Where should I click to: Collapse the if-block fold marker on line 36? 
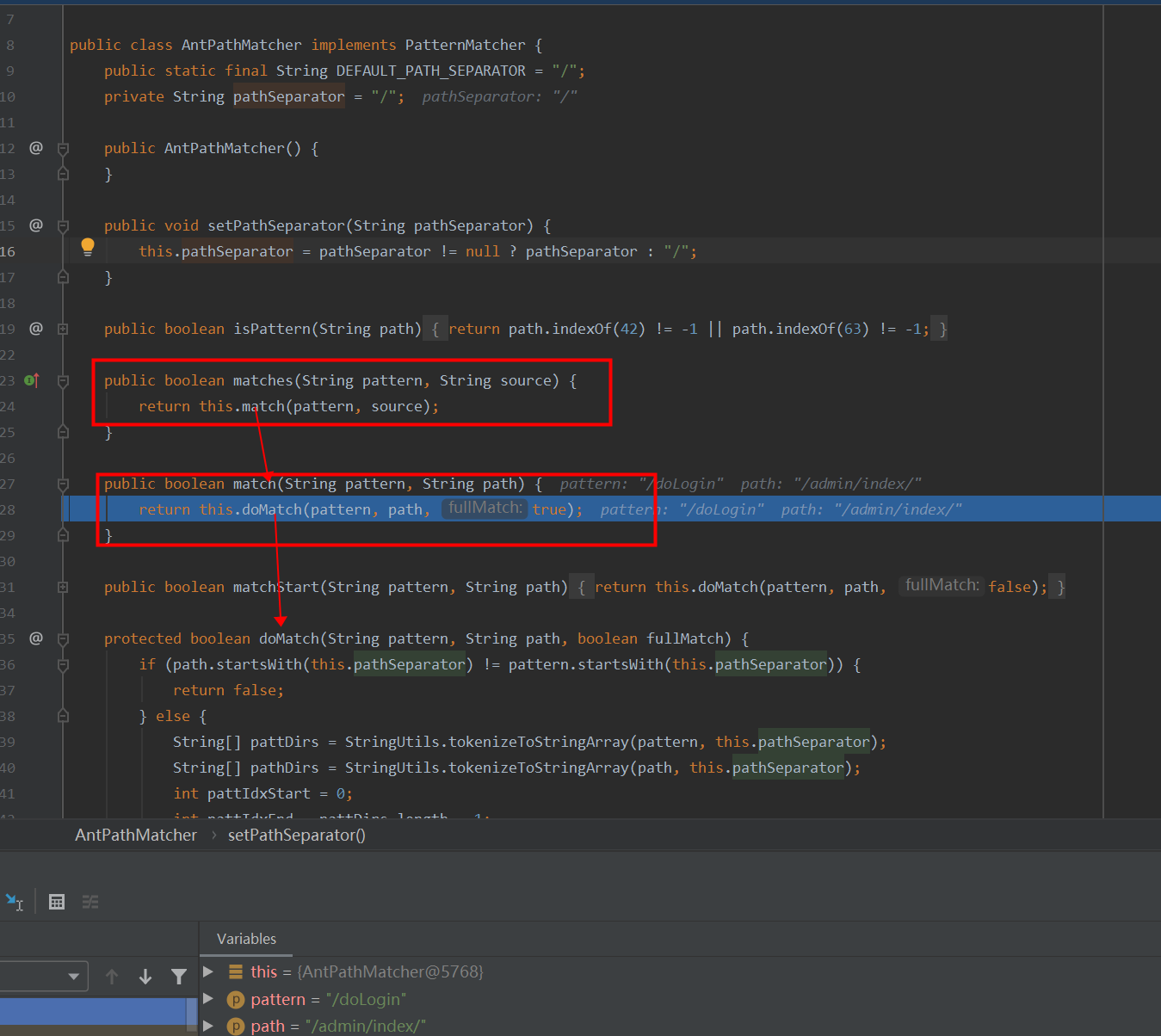click(x=63, y=665)
